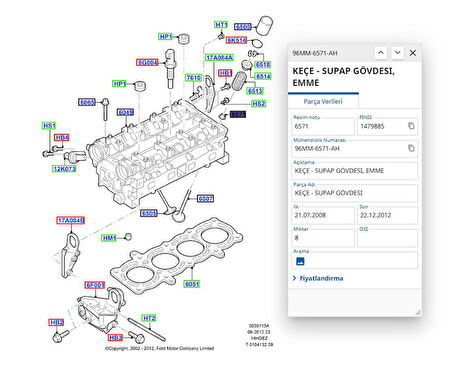Click the Miktar quantity field

323,238
